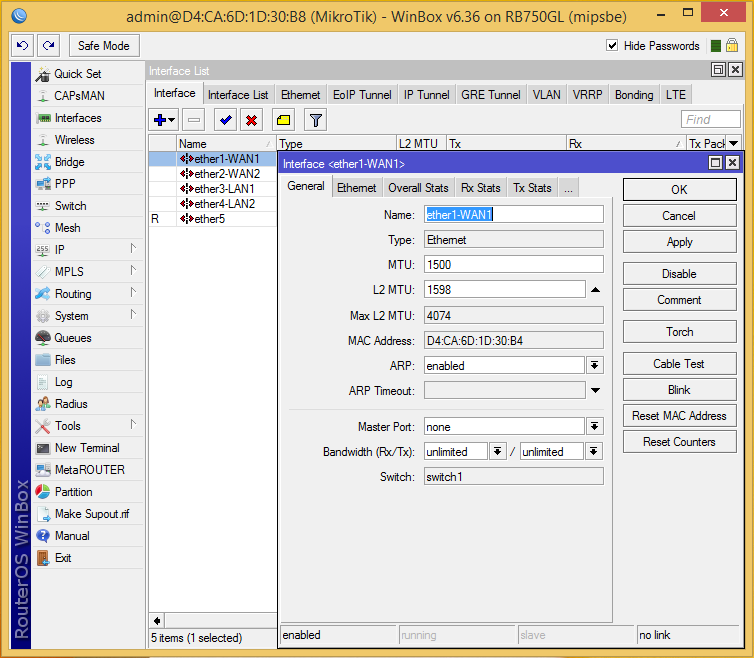Open Master Port dropdown
The image size is (754, 658).
[x=595, y=427]
